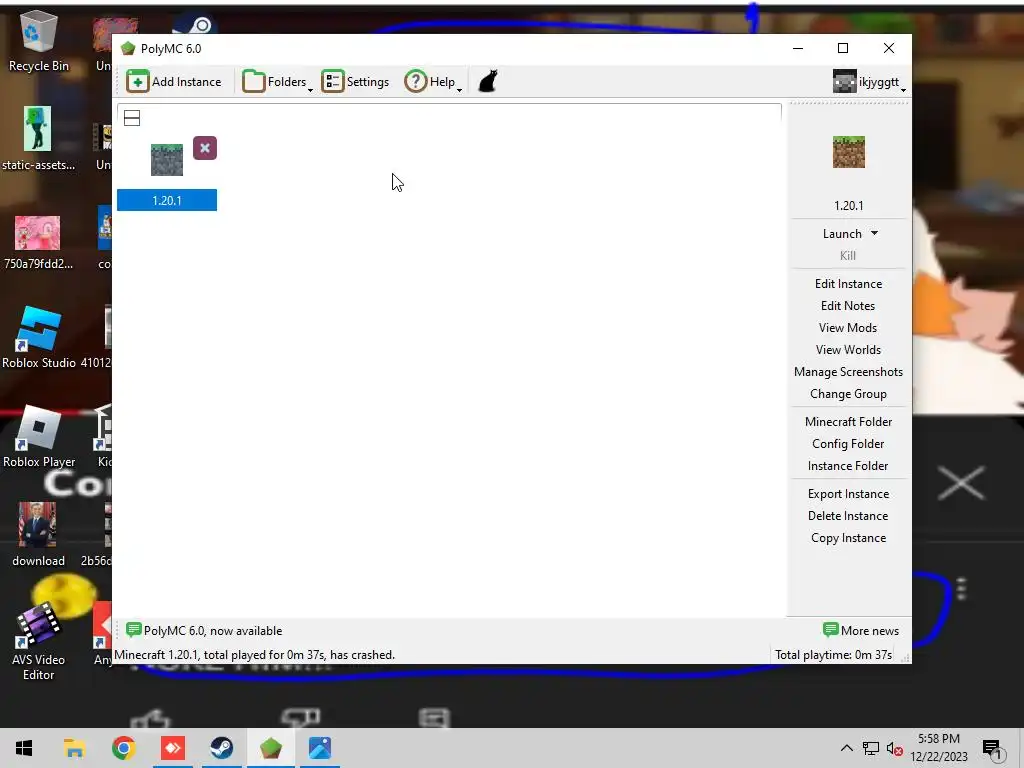Open Google Chrome from taskbar
The height and width of the screenshot is (768, 1024).
point(123,748)
